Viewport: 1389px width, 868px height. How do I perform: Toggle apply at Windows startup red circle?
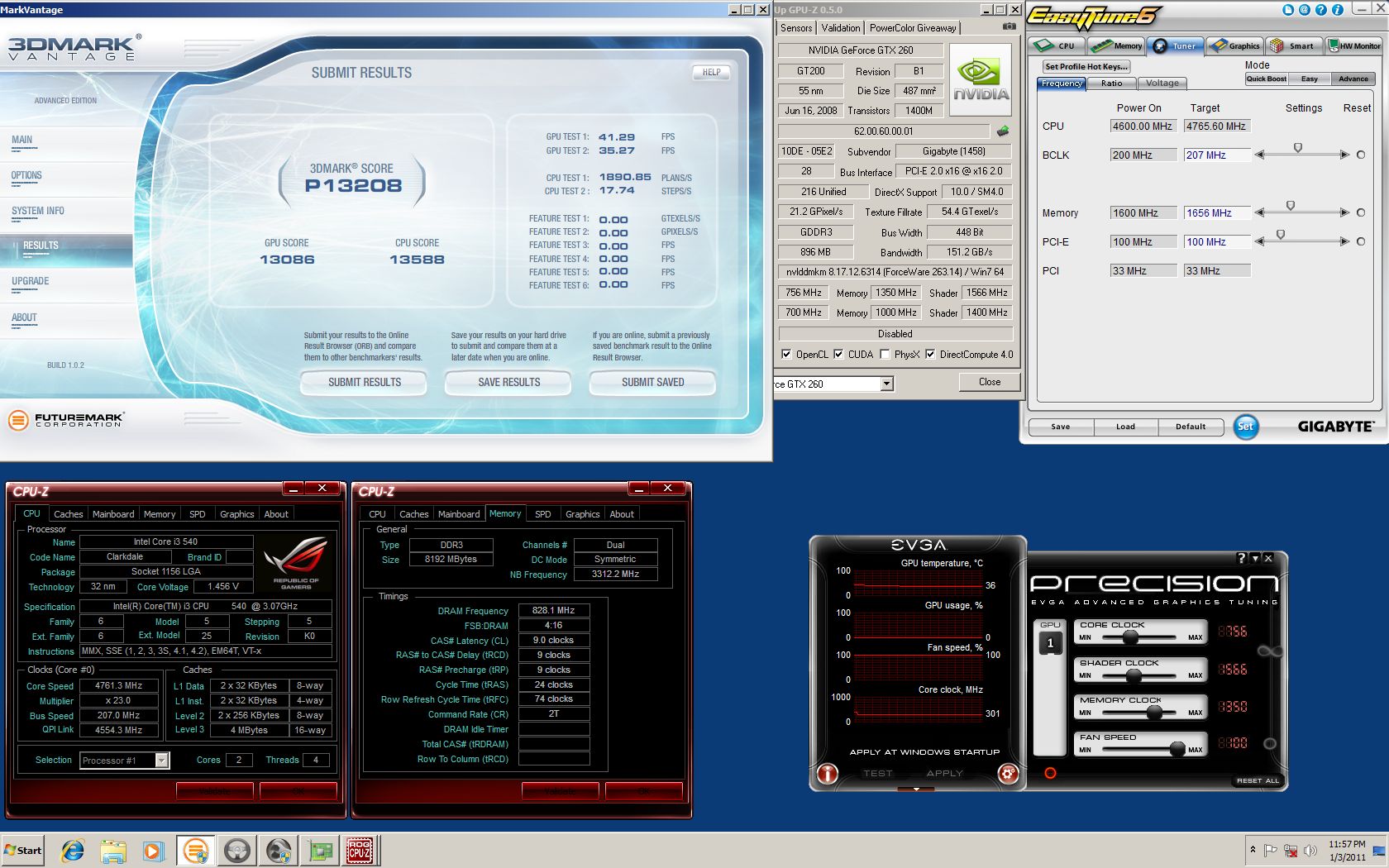1050,773
